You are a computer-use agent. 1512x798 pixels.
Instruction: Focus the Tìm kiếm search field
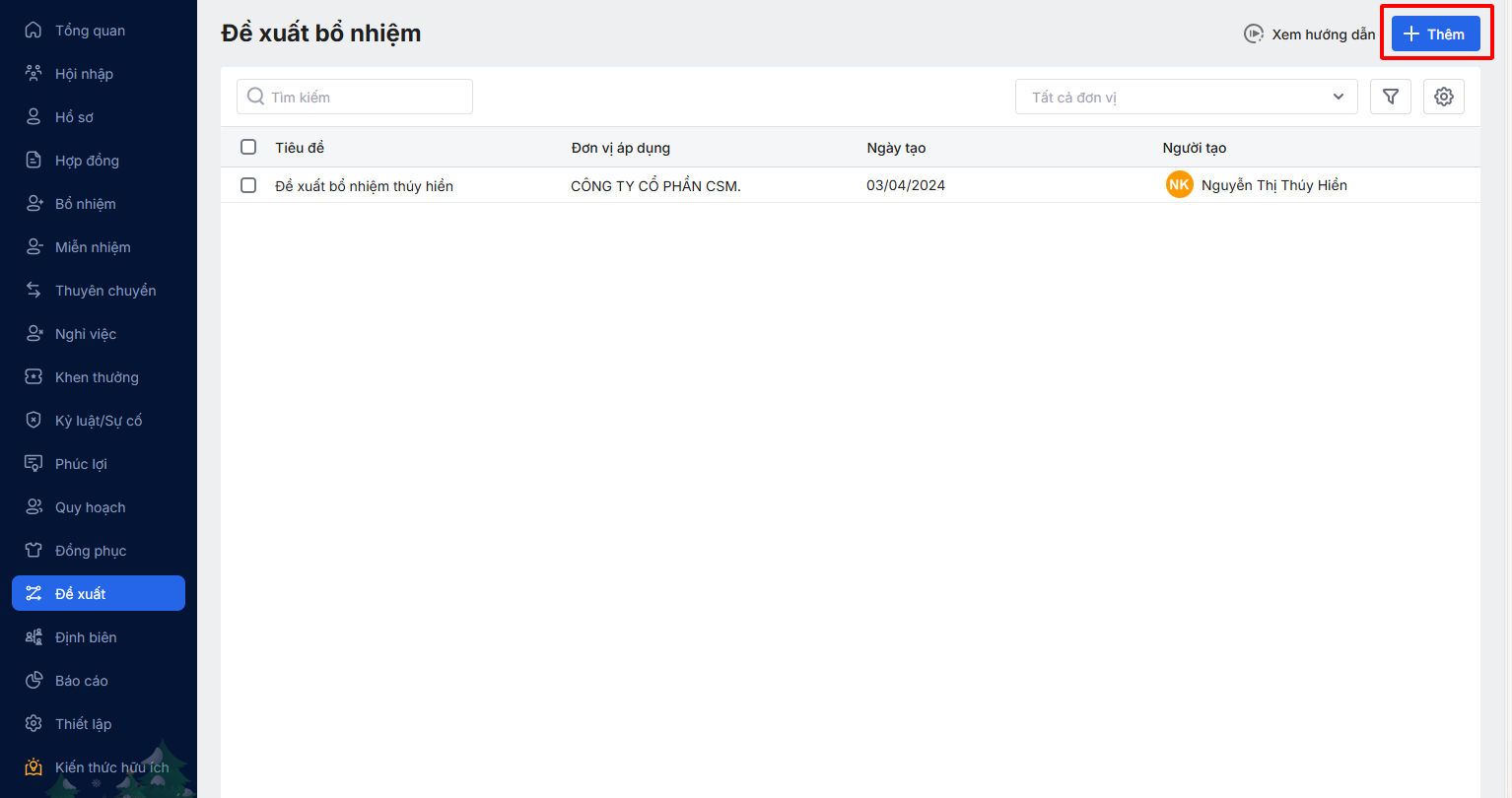(355, 97)
